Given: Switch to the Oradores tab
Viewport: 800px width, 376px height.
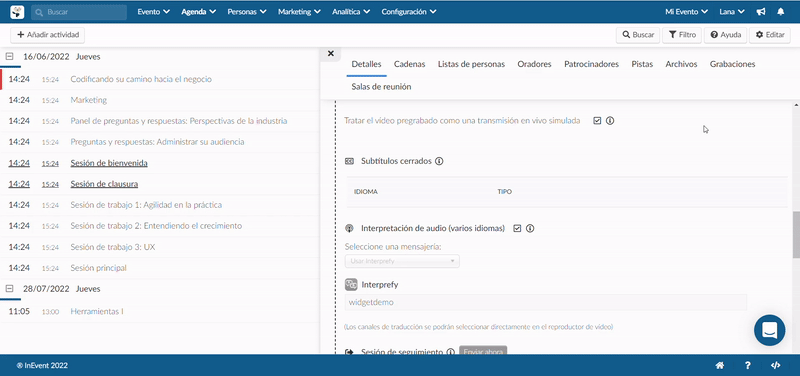Looking at the screenshot, I should tap(534, 64).
